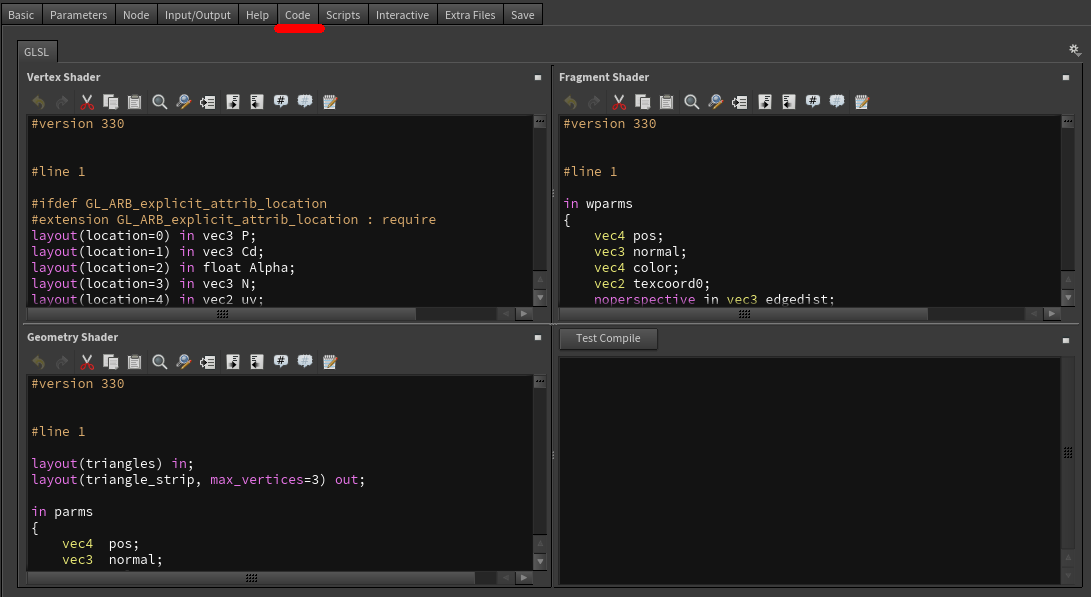Paste clipboard in Vertex Shader toolbar
The image size is (1091, 597).
[x=134, y=102]
